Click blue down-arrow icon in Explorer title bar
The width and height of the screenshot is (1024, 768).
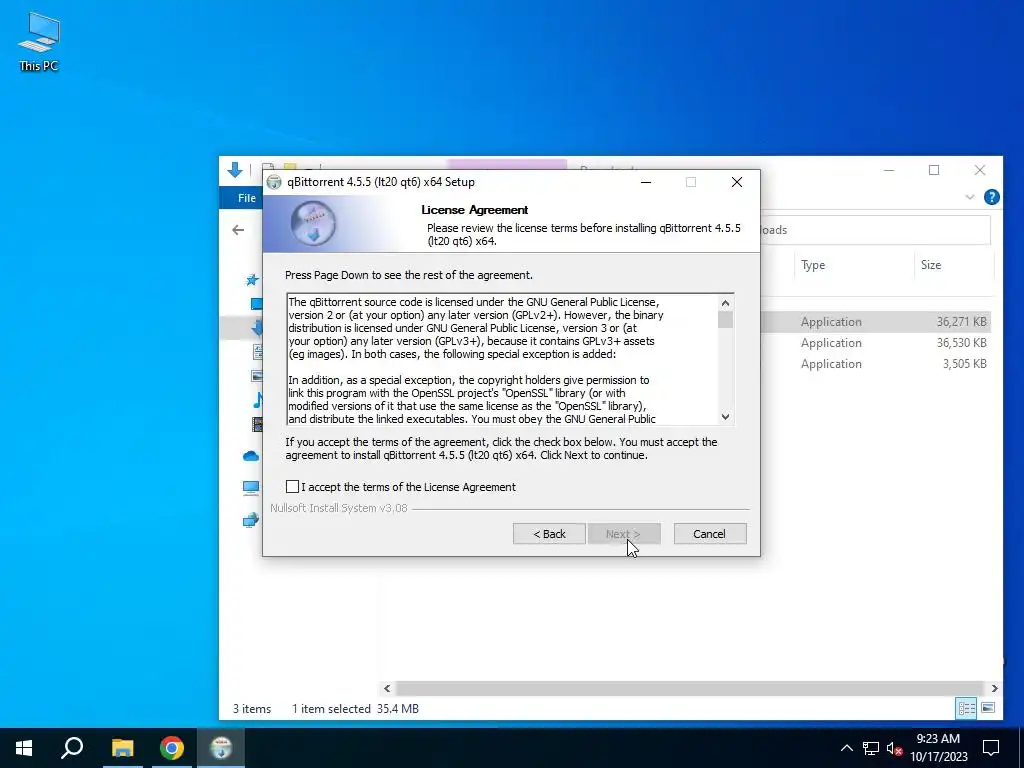[x=235, y=170]
